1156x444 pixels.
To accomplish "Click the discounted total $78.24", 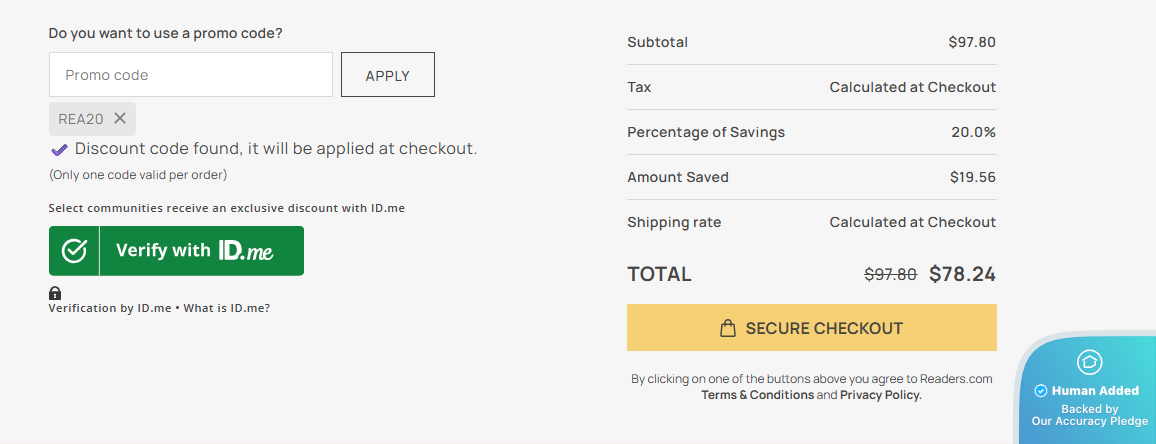I will point(962,274).
